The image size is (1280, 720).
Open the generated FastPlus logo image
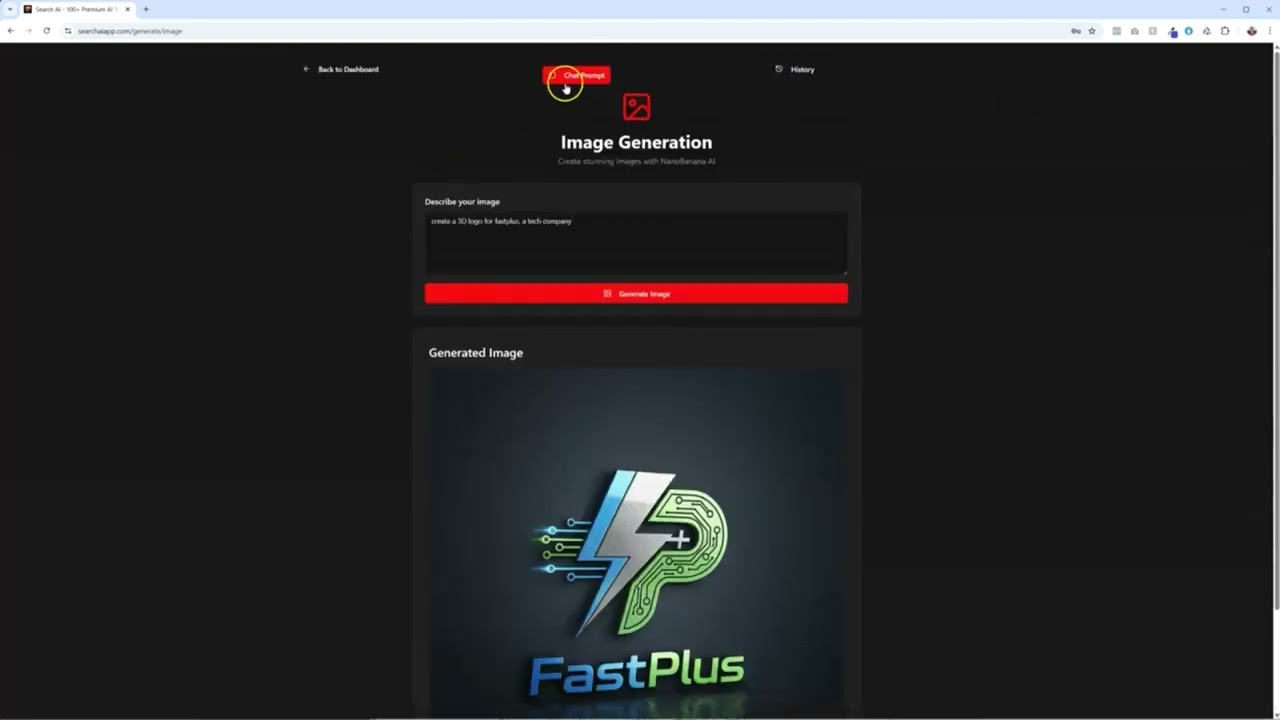[x=636, y=540]
